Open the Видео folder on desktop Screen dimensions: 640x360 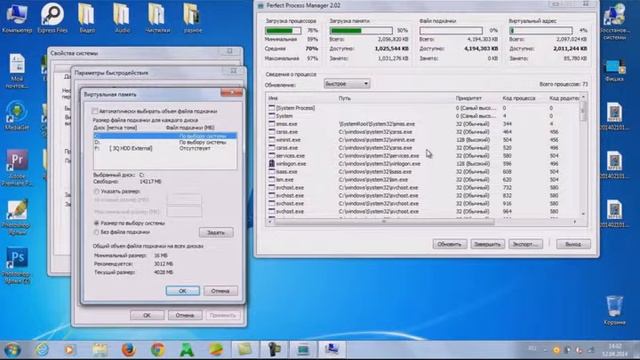tap(87, 18)
